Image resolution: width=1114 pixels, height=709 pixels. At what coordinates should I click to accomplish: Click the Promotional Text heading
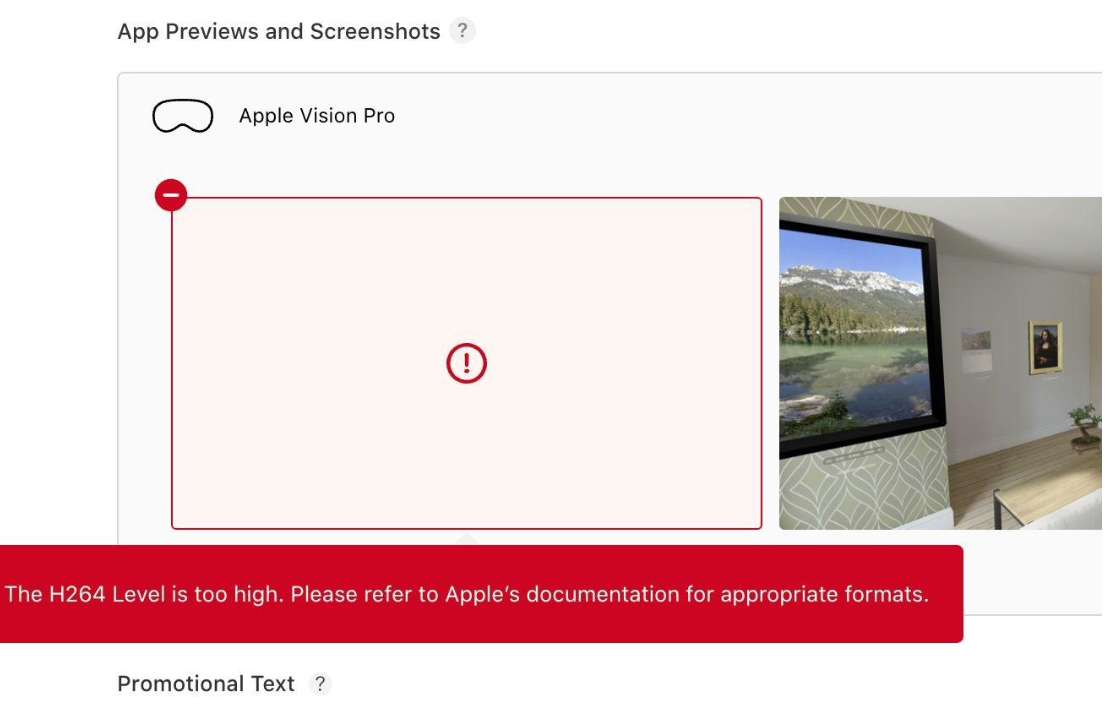pyautogui.click(x=205, y=683)
